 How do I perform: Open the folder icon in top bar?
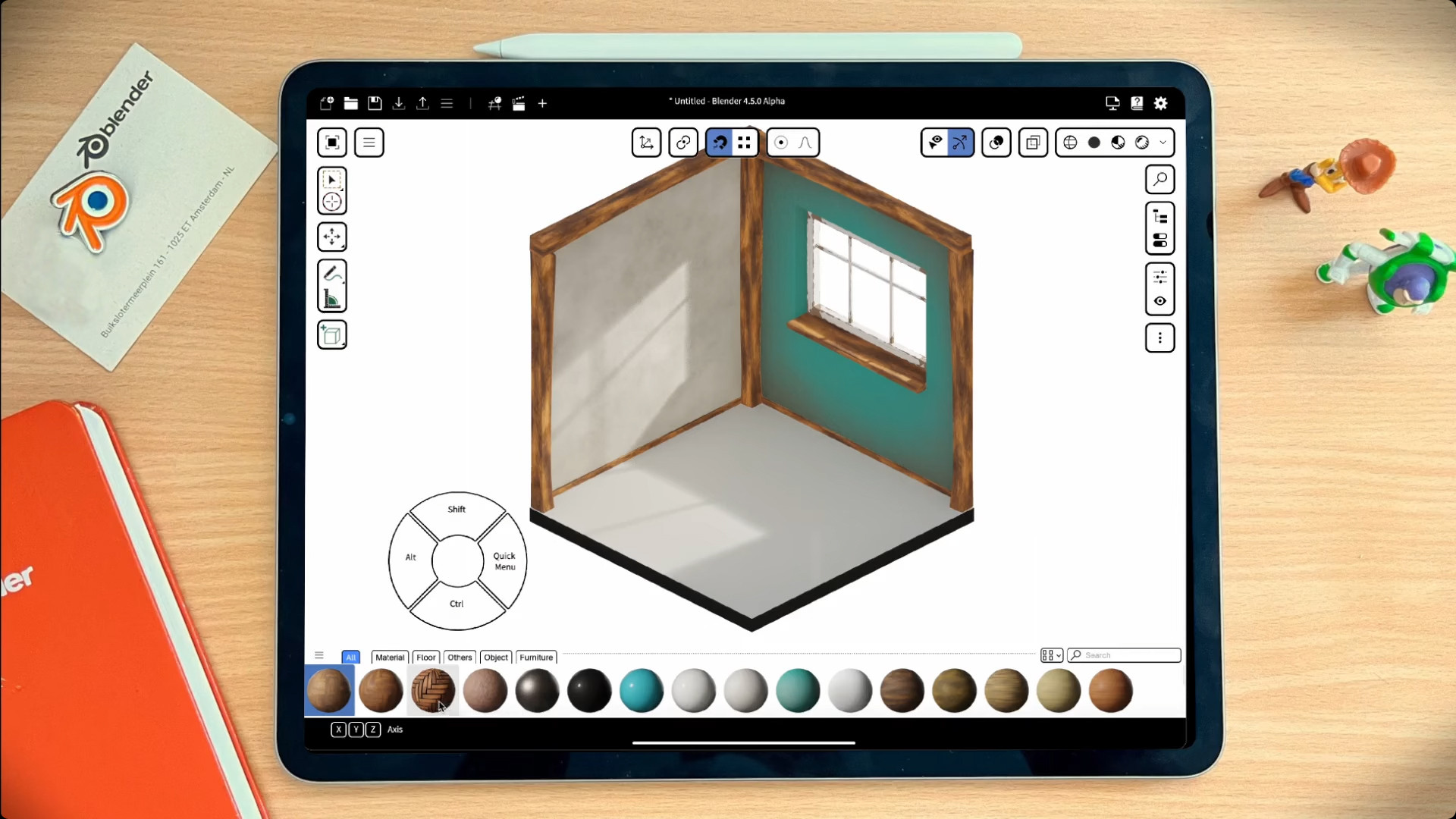[x=350, y=103]
